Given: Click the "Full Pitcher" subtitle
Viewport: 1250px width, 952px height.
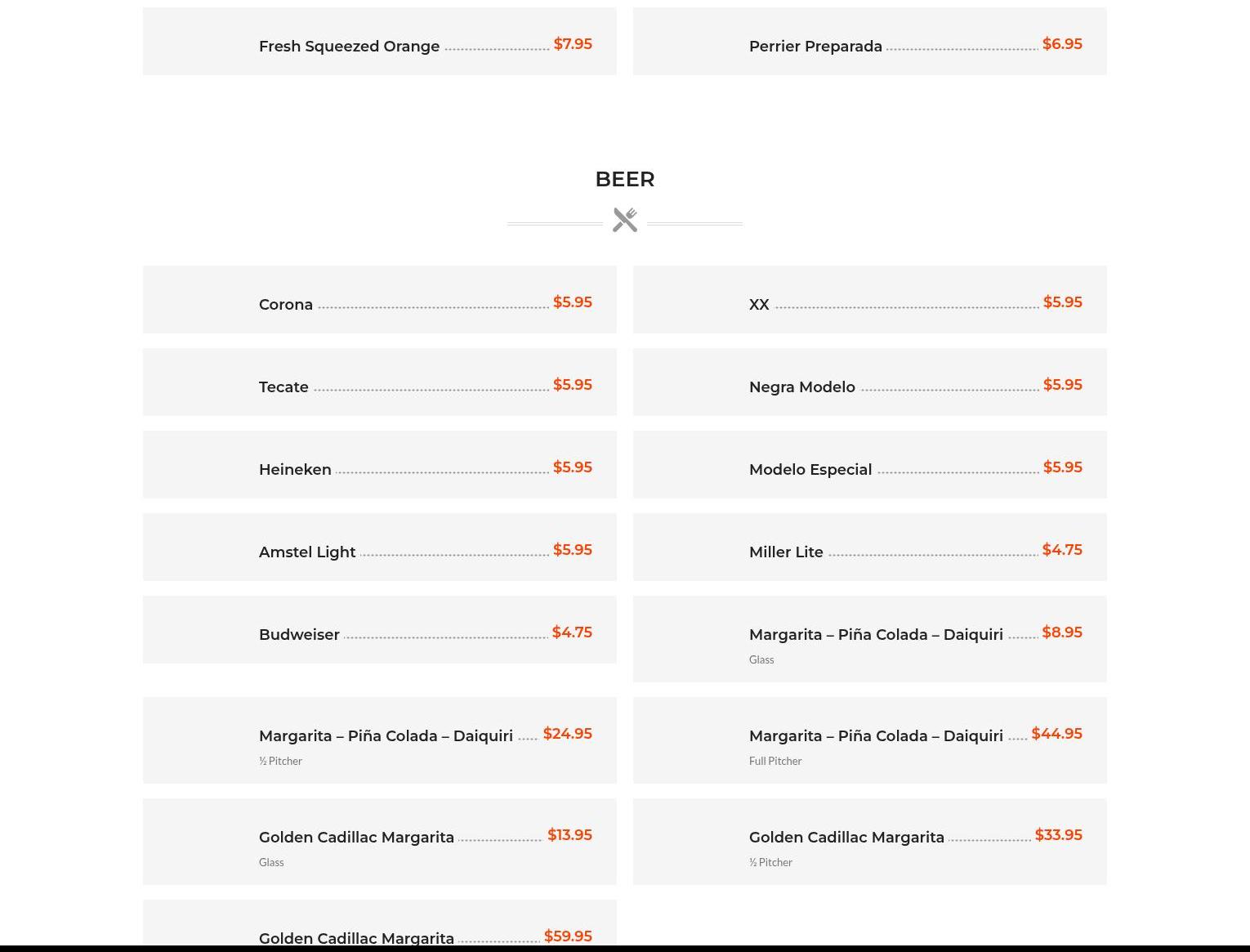Looking at the screenshot, I should coord(775,761).
